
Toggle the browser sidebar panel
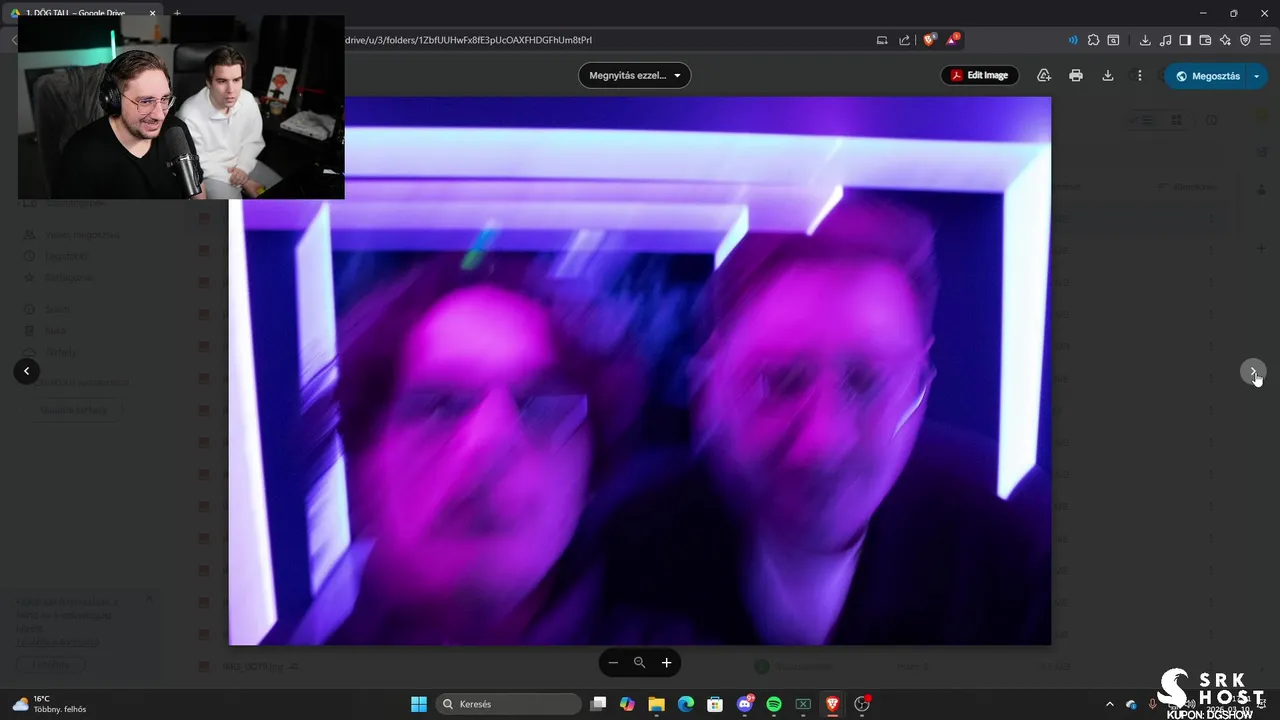[x=1185, y=40]
